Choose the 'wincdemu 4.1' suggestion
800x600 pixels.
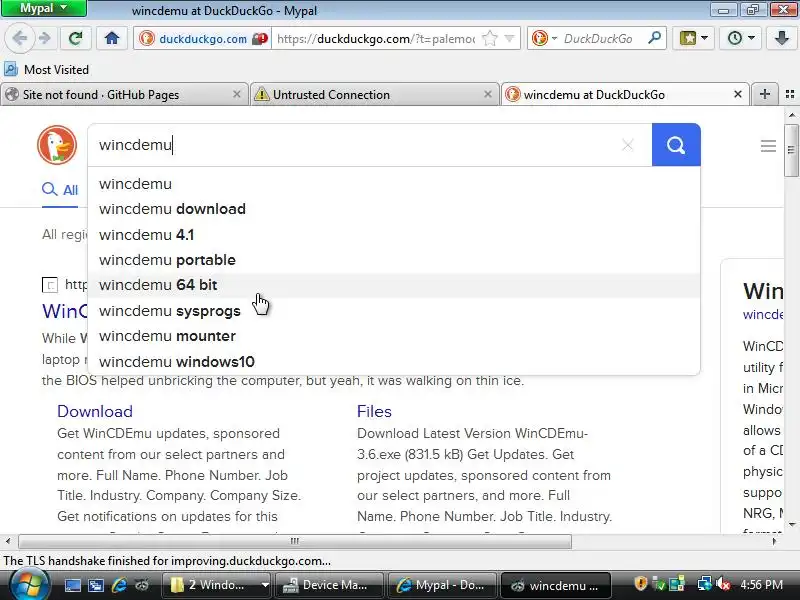pyautogui.click(x=394, y=235)
